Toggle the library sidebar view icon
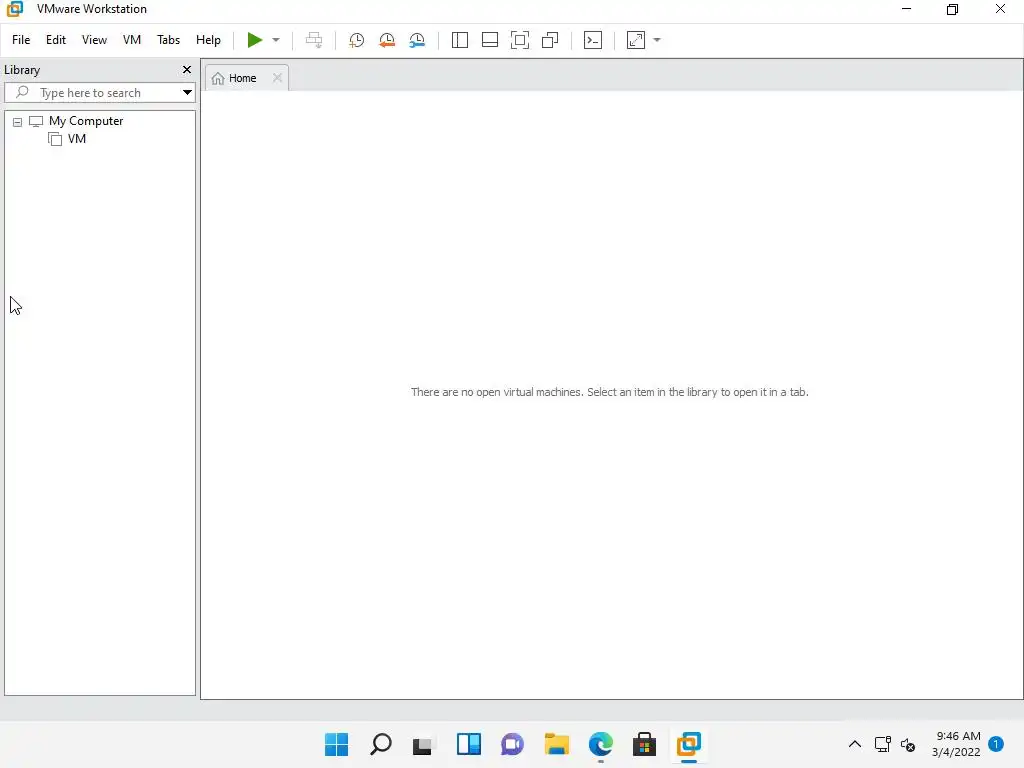1024x768 pixels. (460, 40)
